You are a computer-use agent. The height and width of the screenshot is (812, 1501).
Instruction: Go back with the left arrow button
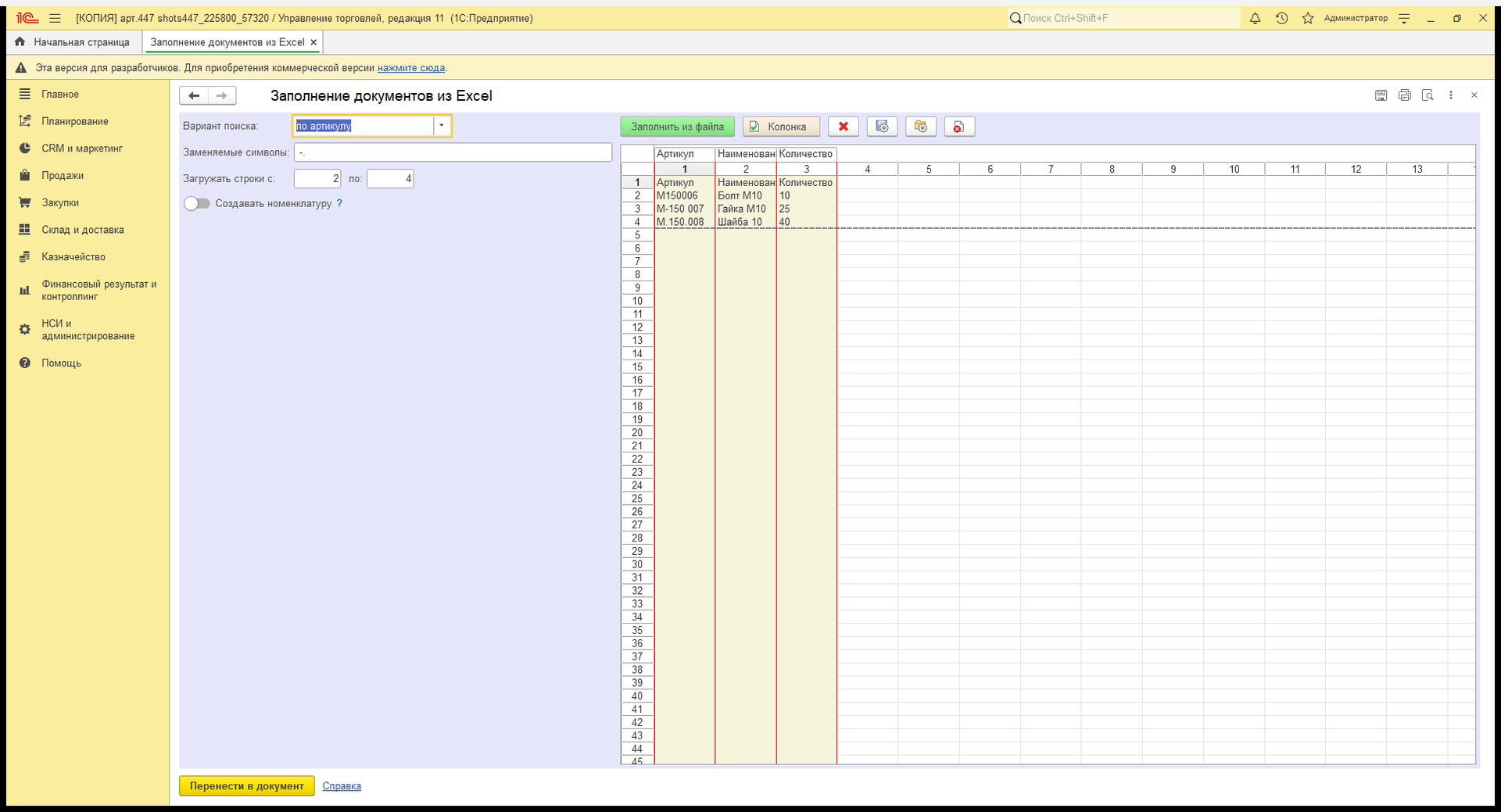194,95
